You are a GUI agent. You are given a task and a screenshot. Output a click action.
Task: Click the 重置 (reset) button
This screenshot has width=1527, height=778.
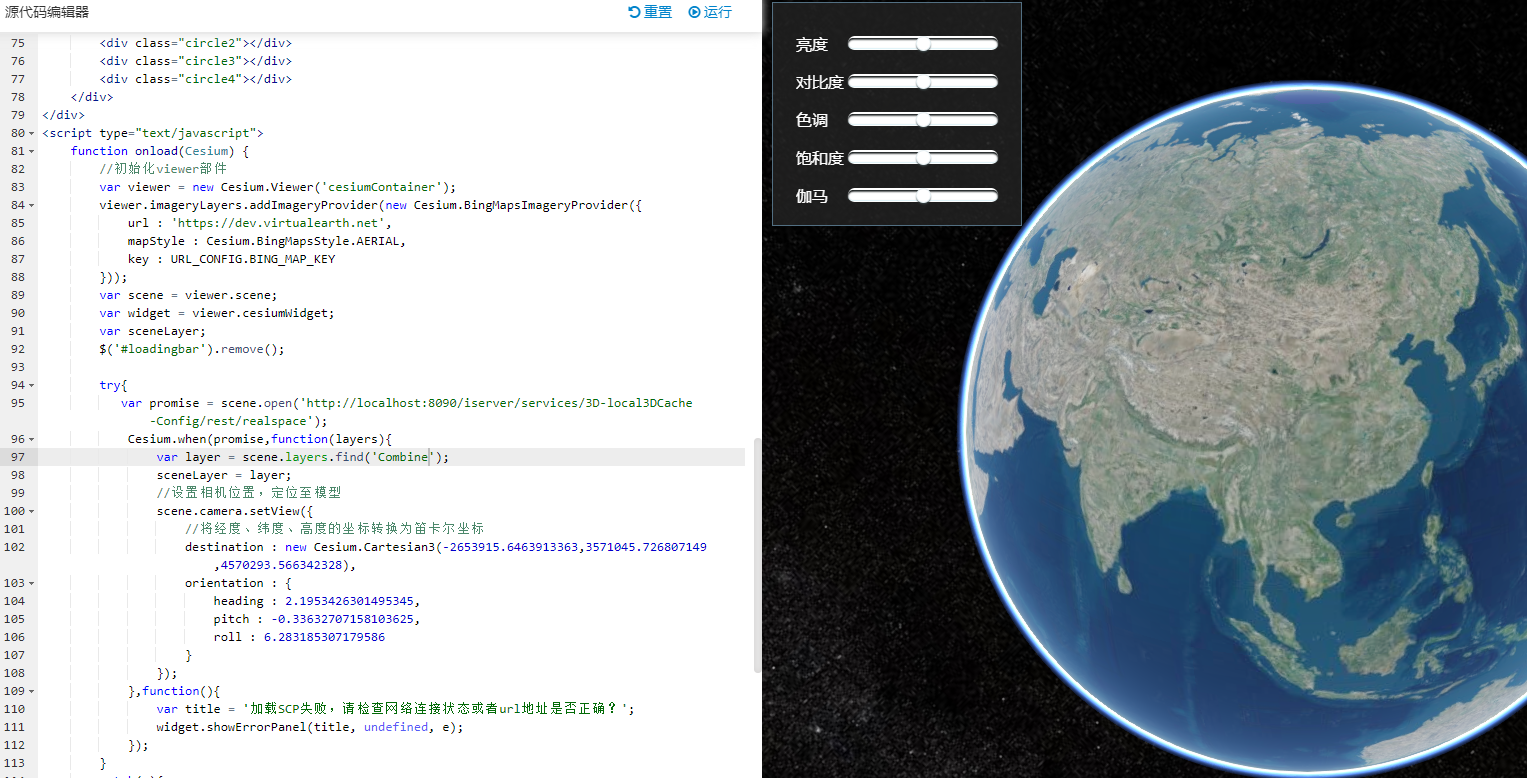click(650, 12)
